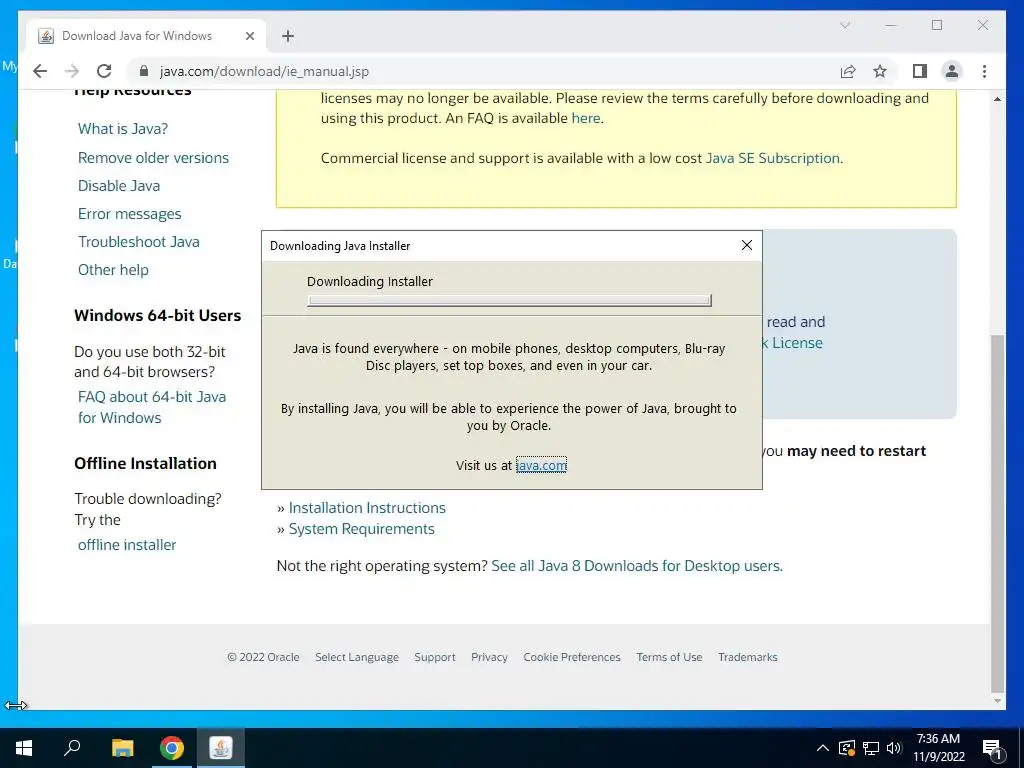Open Installation Instructions link

[367, 507]
